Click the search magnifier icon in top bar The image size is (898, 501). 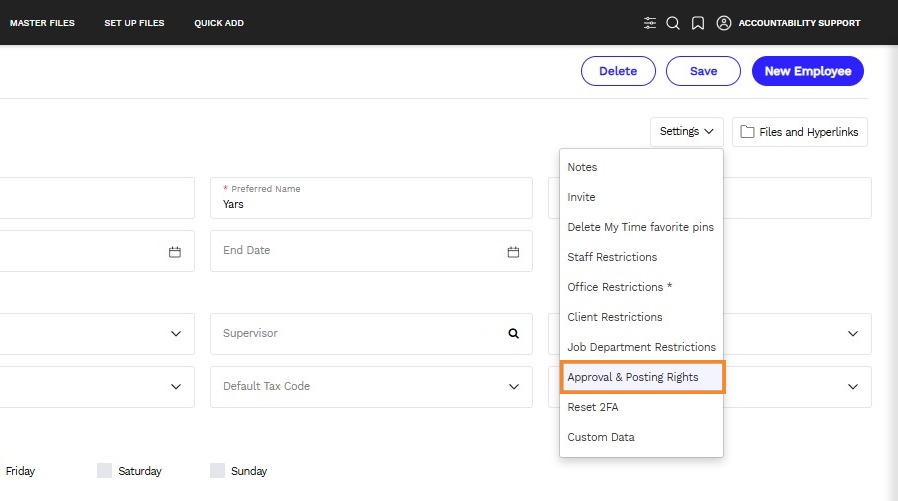pos(673,23)
